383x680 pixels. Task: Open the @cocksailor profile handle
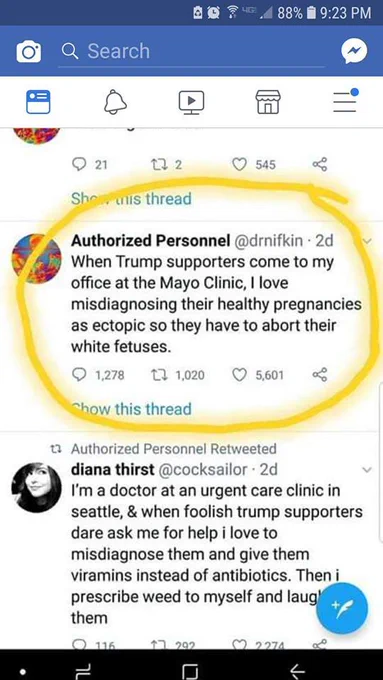pyautogui.click(x=203, y=469)
